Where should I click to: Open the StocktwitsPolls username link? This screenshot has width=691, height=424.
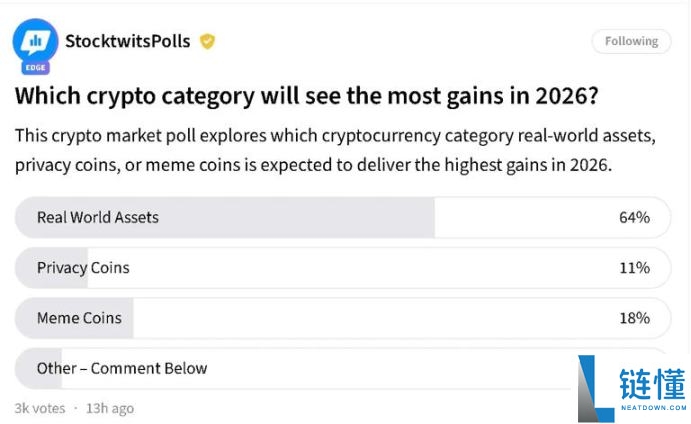click(x=128, y=41)
